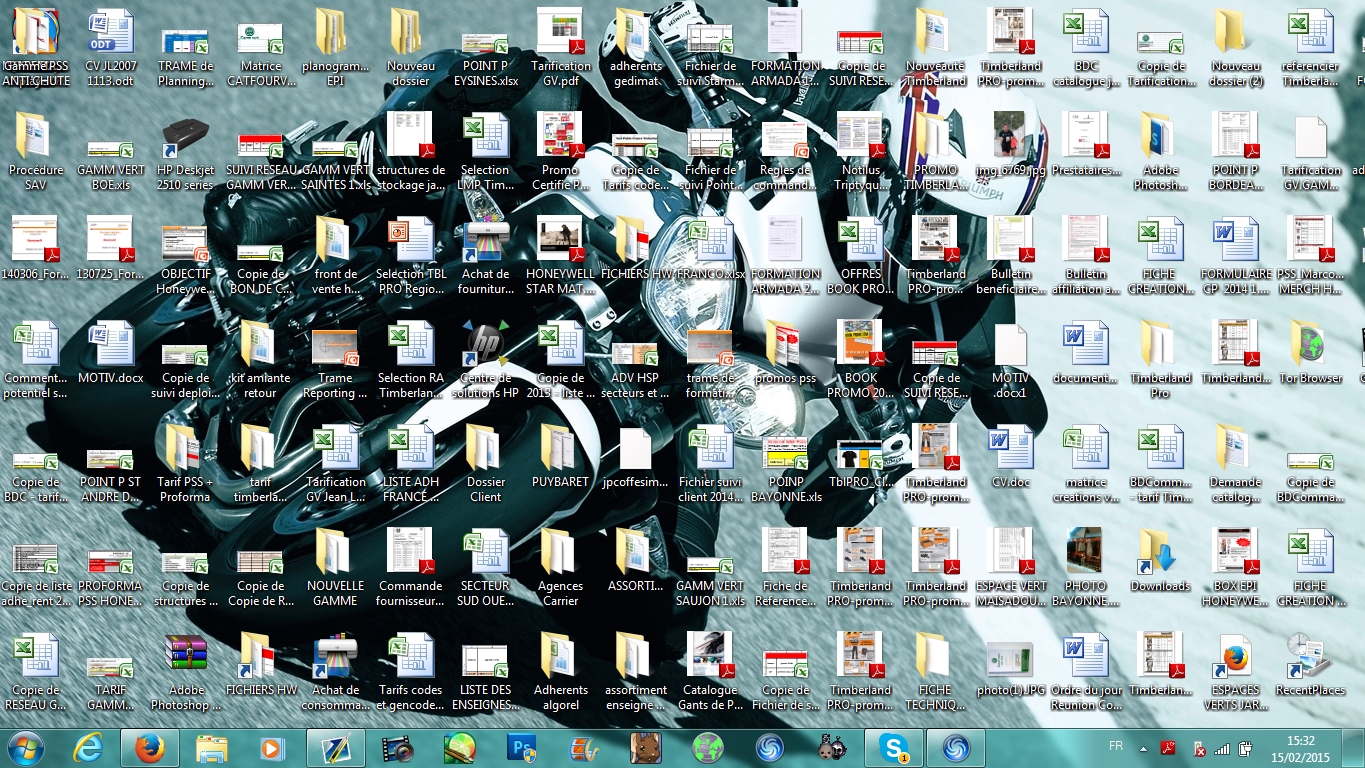Click the 'Notilus Triptyqu...' label

(860, 177)
